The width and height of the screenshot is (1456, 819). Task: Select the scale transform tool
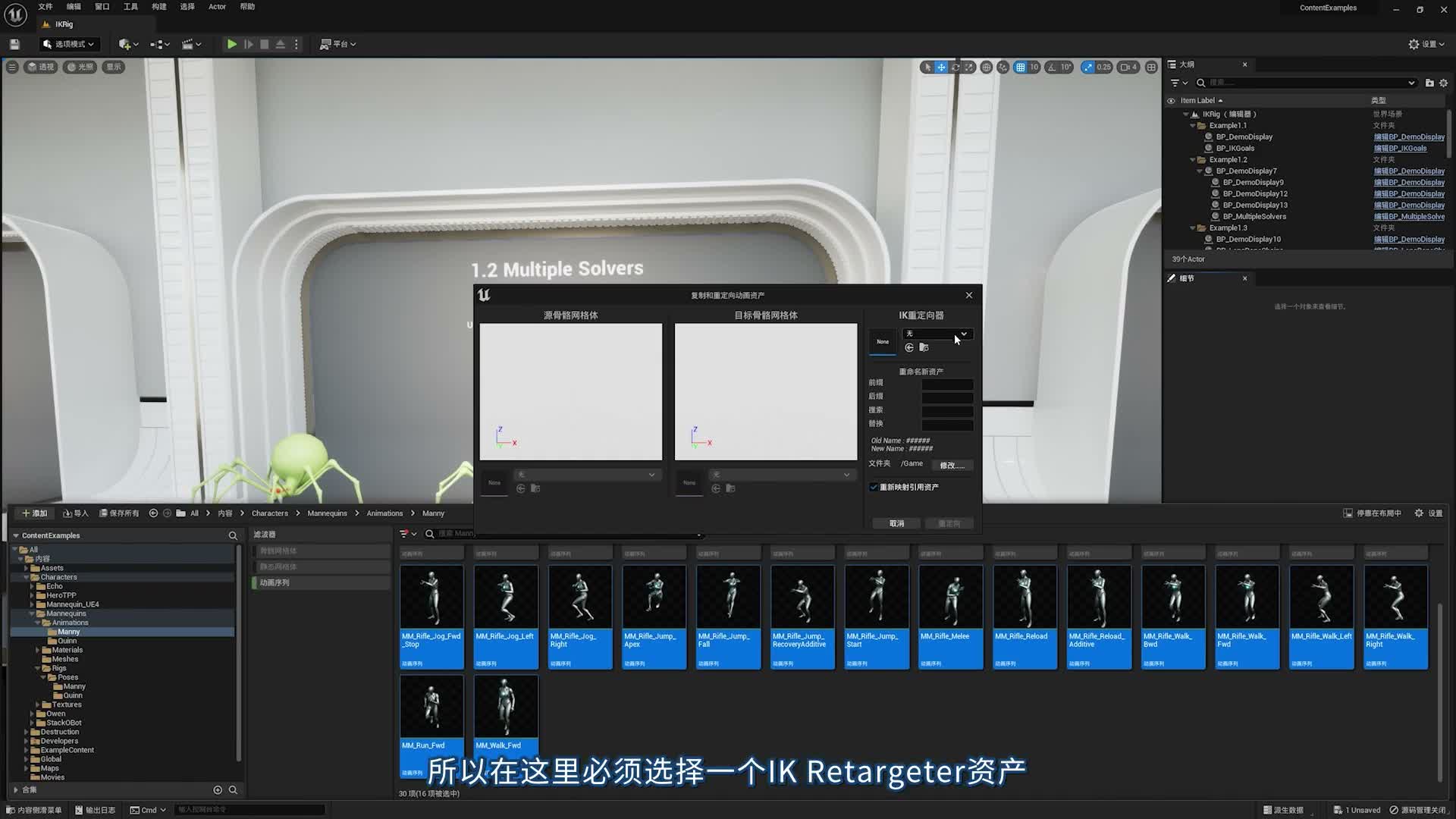(969, 67)
